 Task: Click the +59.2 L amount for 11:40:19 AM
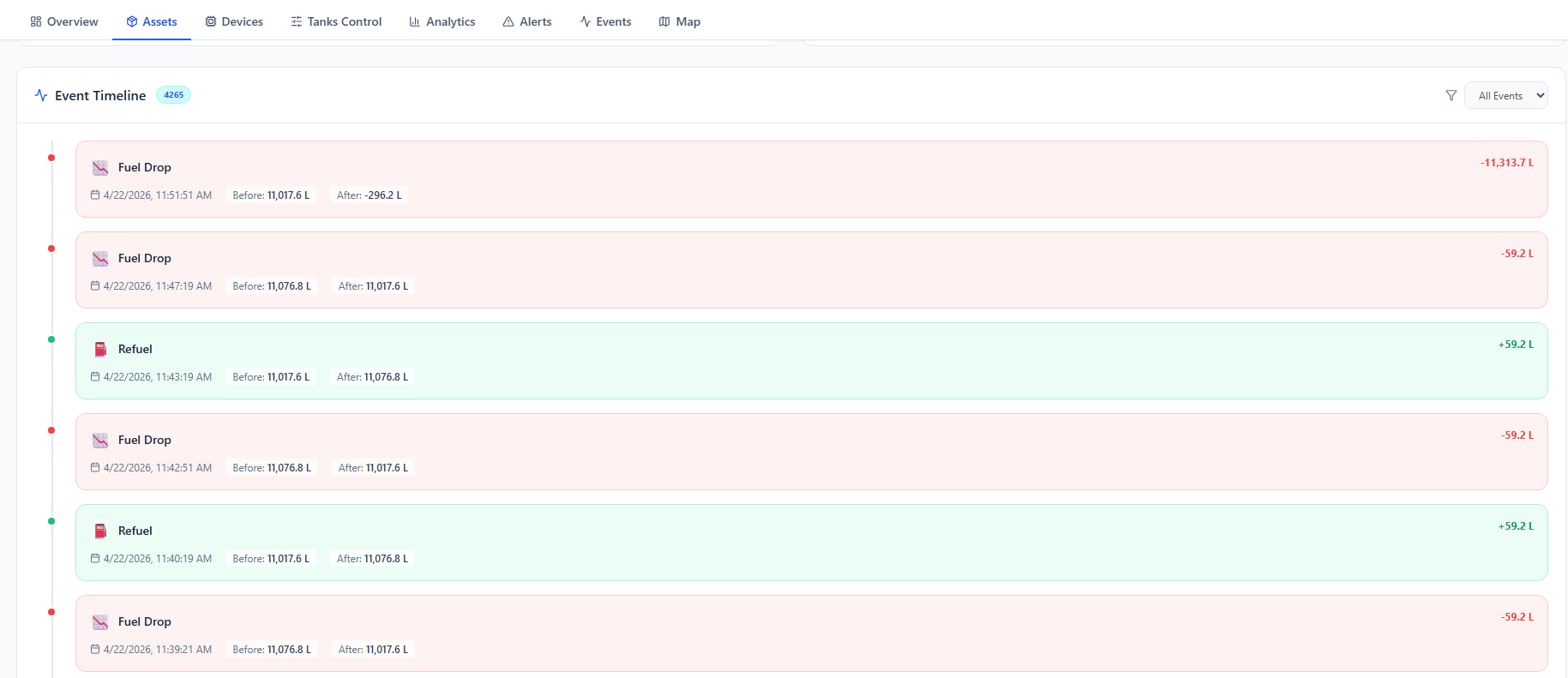(1516, 526)
